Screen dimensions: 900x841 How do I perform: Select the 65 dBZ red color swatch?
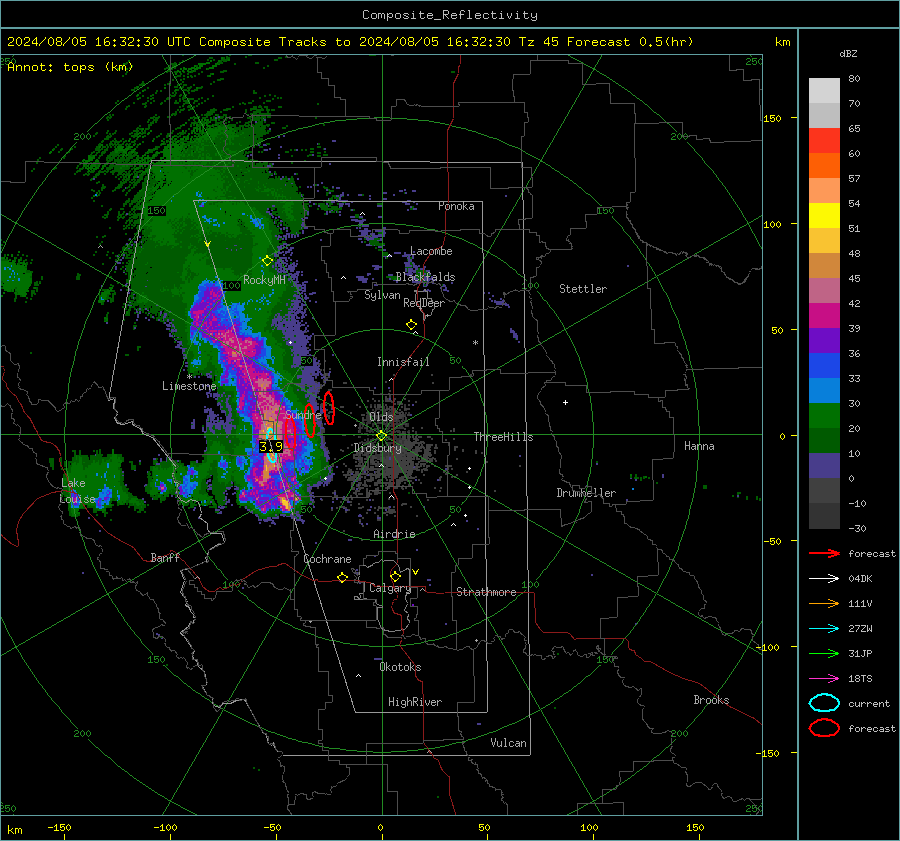[824, 141]
